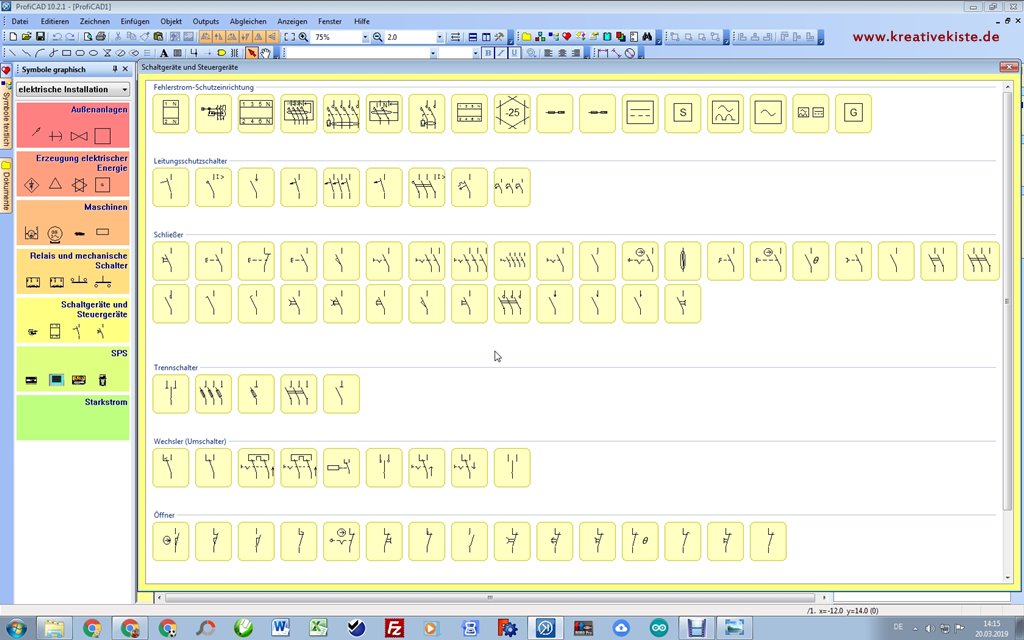Toggle the red arrow selection tool
This screenshot has height=640, width=1024.
[252, 53]
